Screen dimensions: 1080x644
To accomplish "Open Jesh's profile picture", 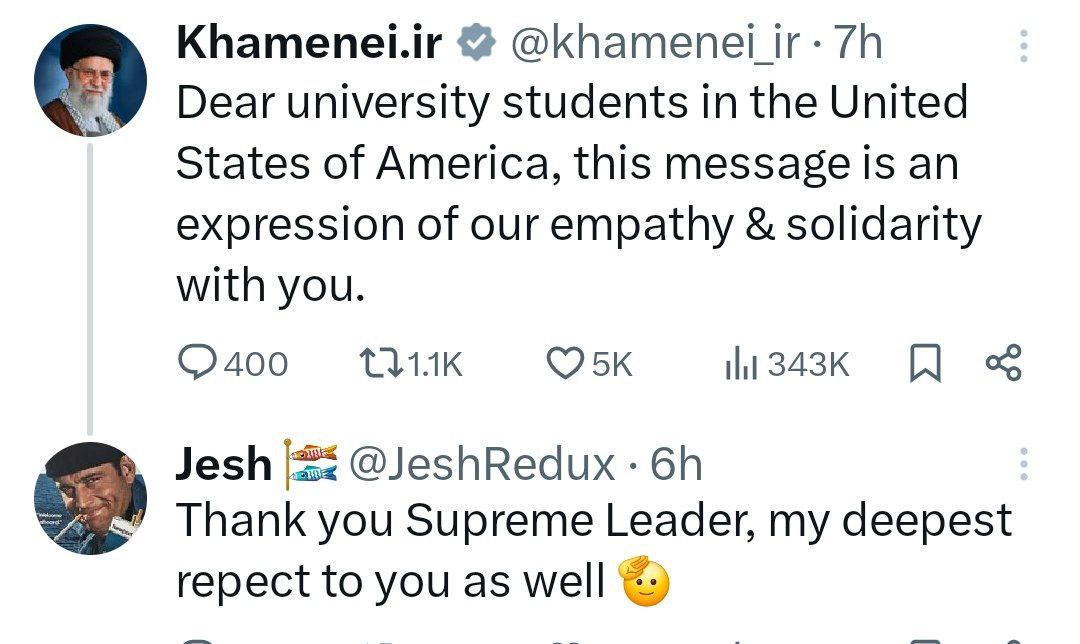I will pos(91,497).
